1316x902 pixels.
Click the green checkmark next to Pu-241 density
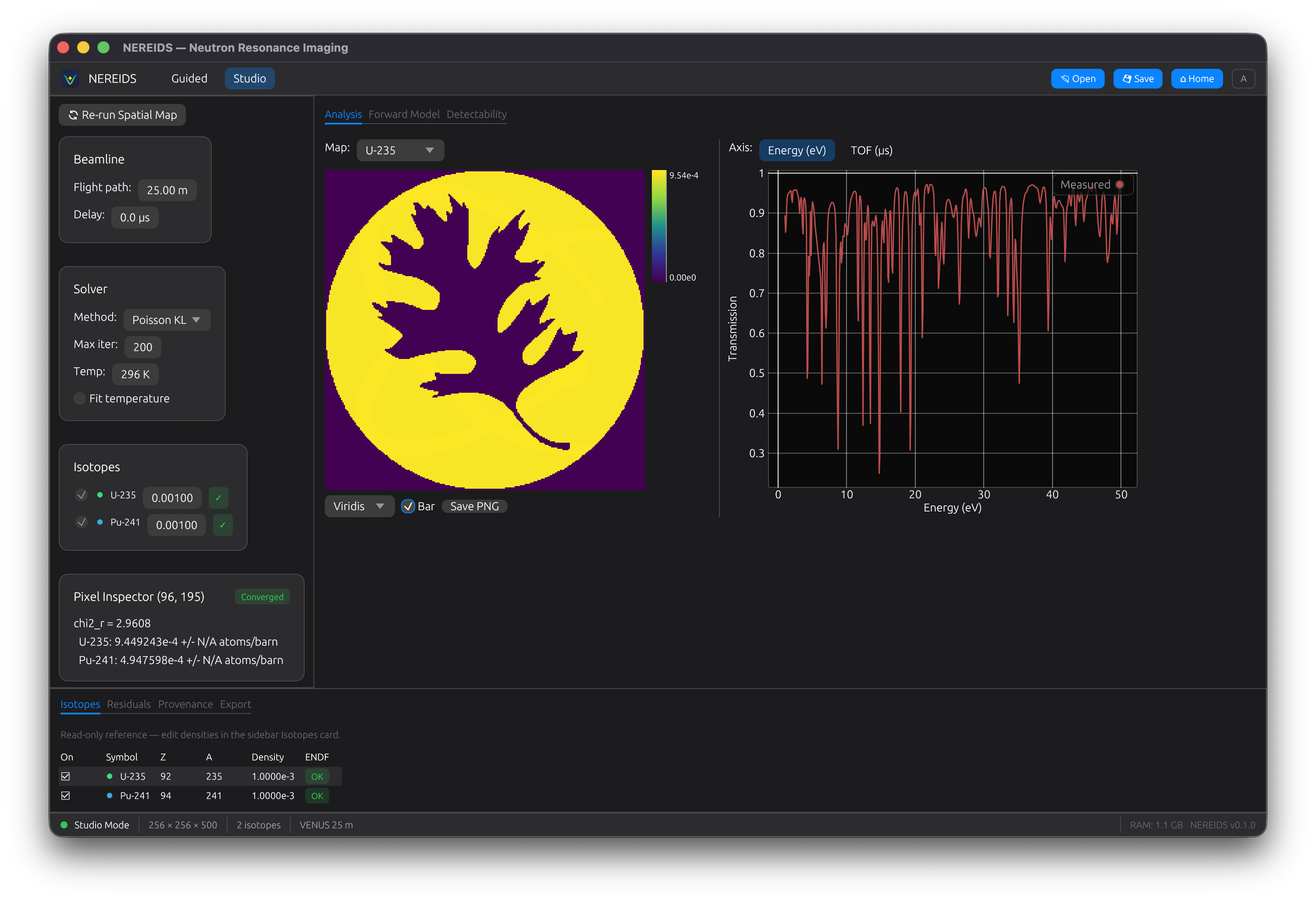tap(223, 525)
